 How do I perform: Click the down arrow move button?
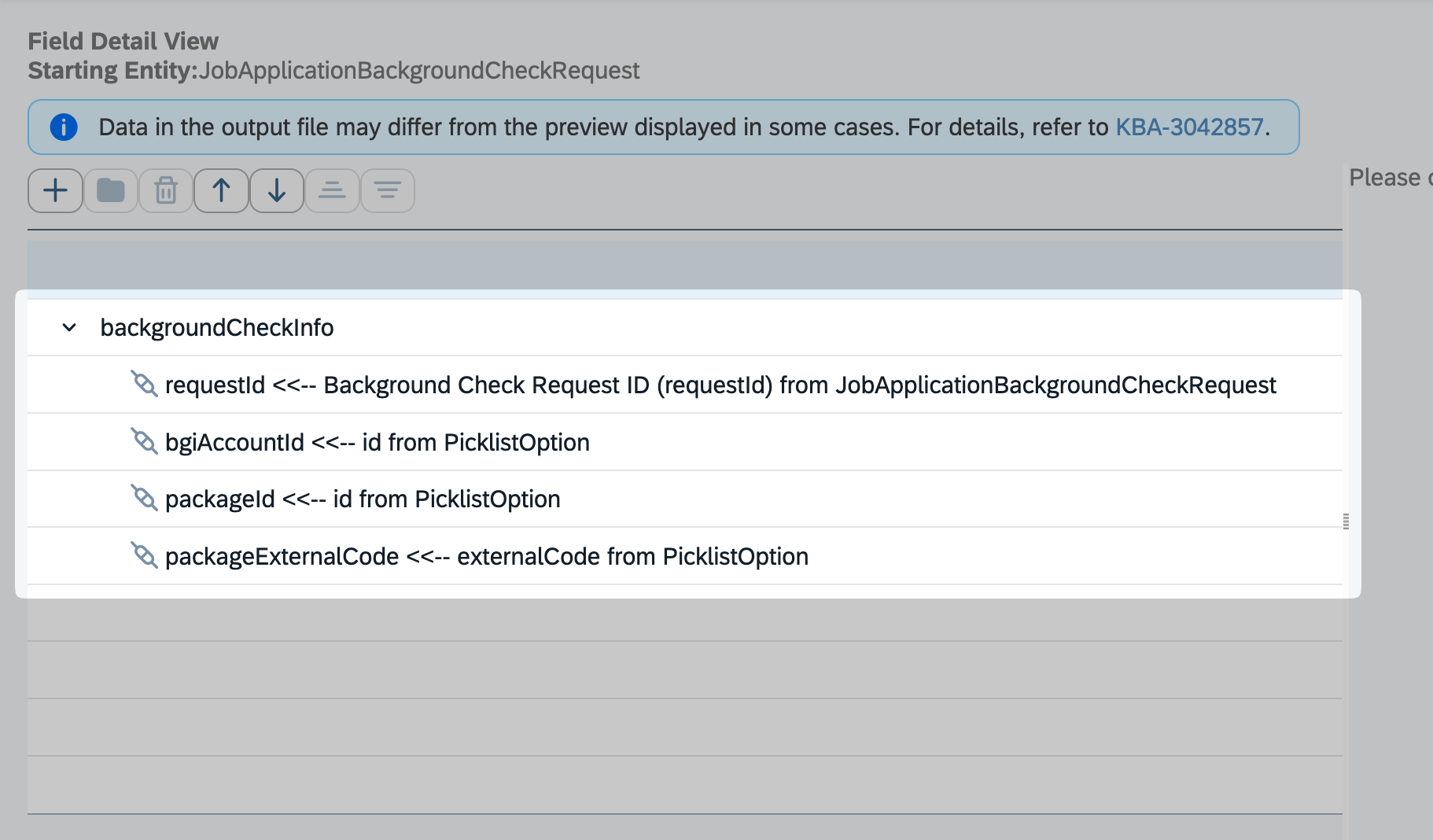[277, 190]
